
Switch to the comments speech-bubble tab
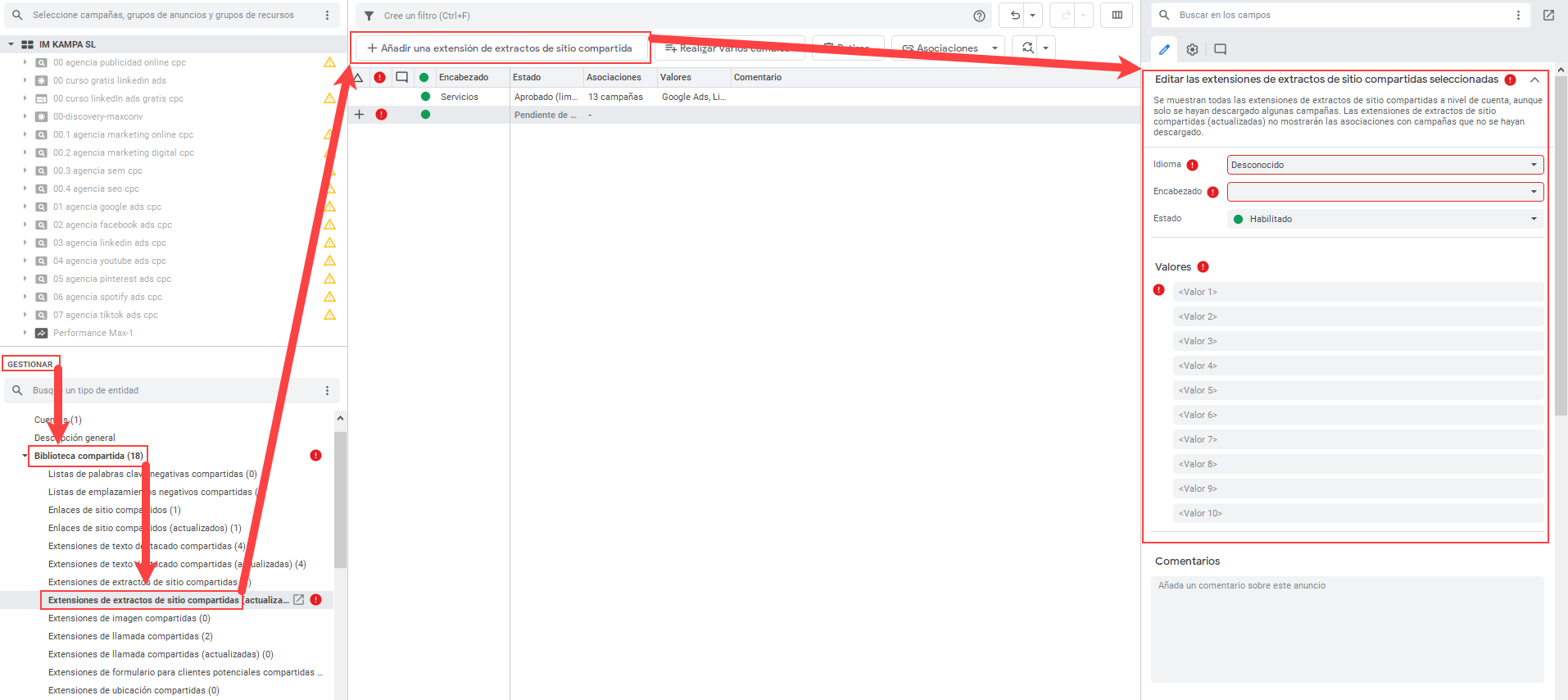click(x=1220, y=49)
